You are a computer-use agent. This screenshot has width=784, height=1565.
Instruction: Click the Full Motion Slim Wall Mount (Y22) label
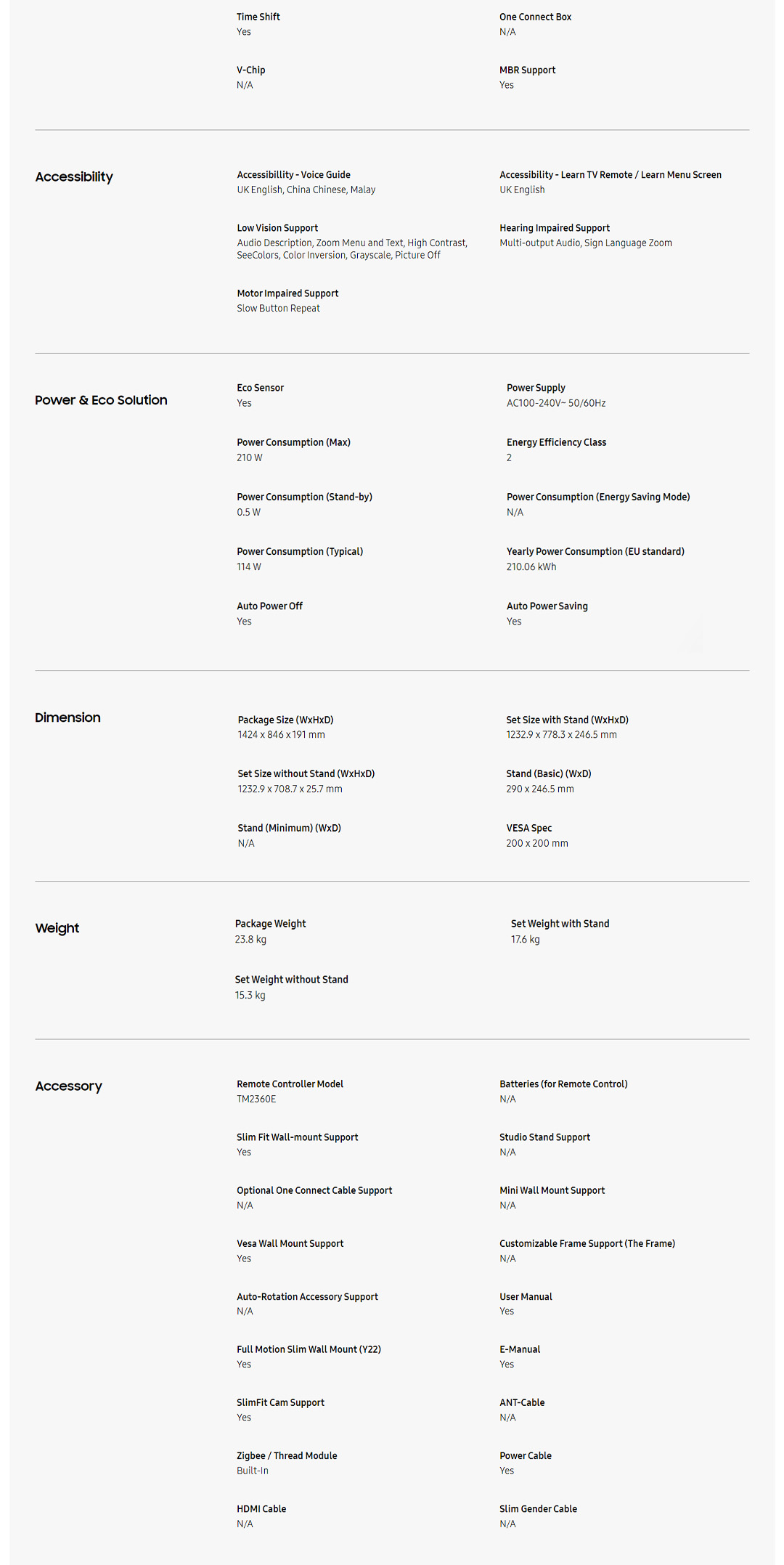coord(309,1349)
